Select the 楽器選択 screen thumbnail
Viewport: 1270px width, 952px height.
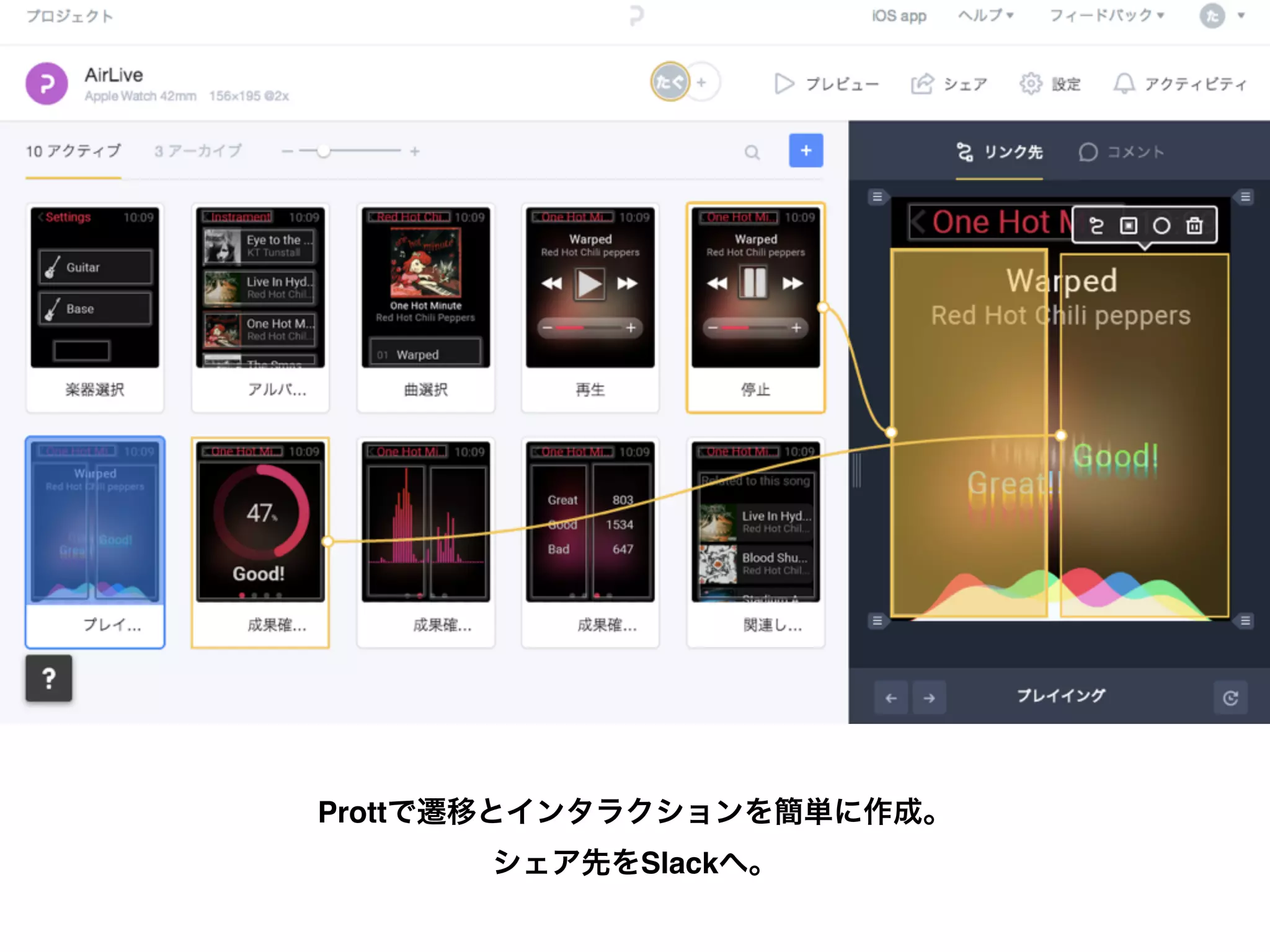point(95,307)
